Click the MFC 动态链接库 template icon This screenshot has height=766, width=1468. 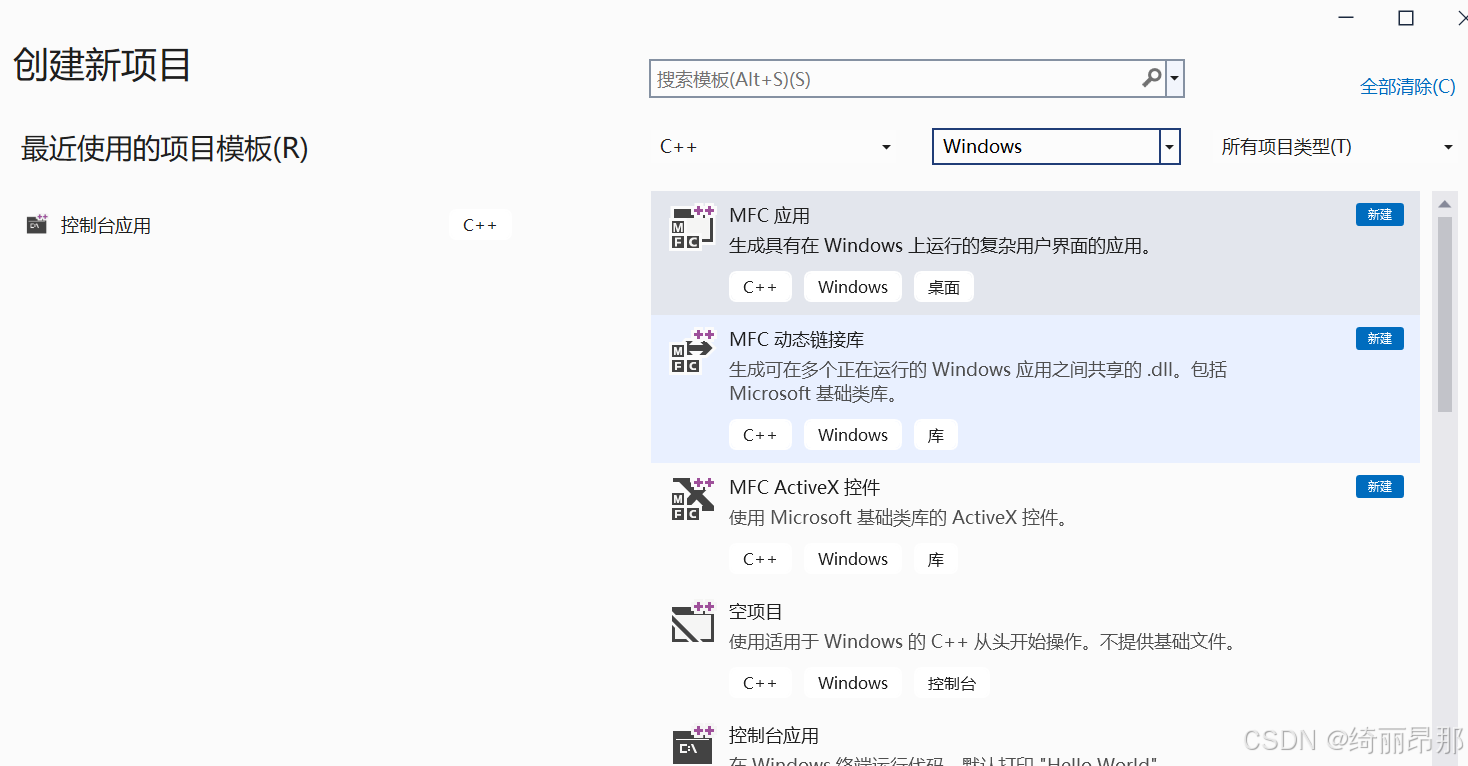[x=692, y=351]
